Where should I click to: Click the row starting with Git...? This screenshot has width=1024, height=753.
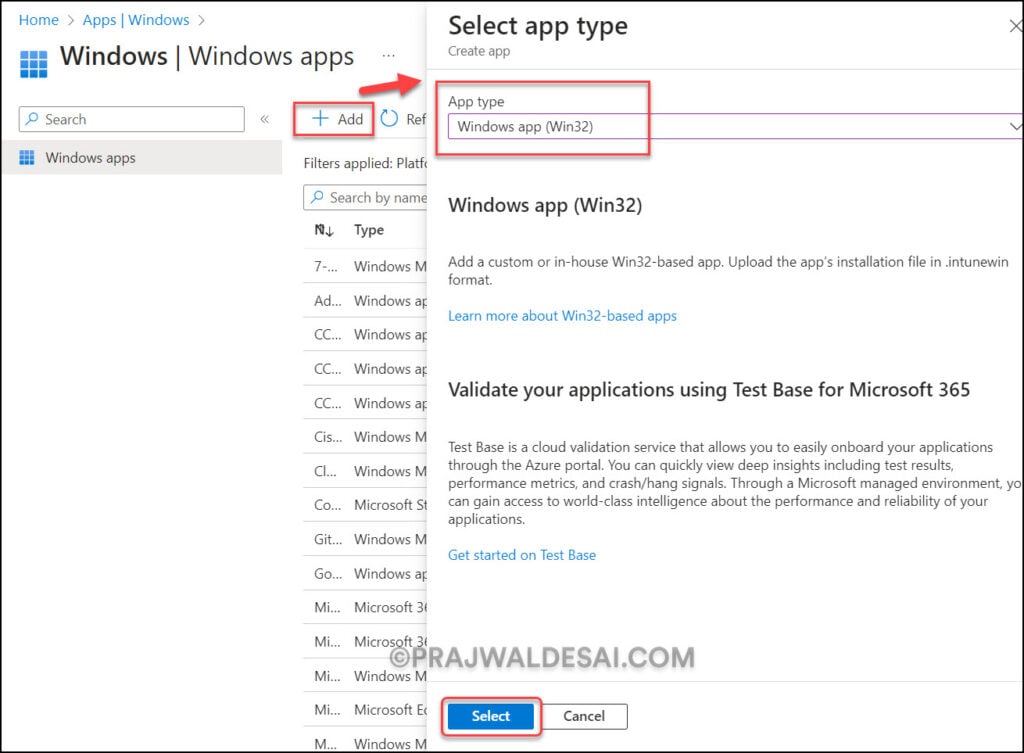(365, 539)
